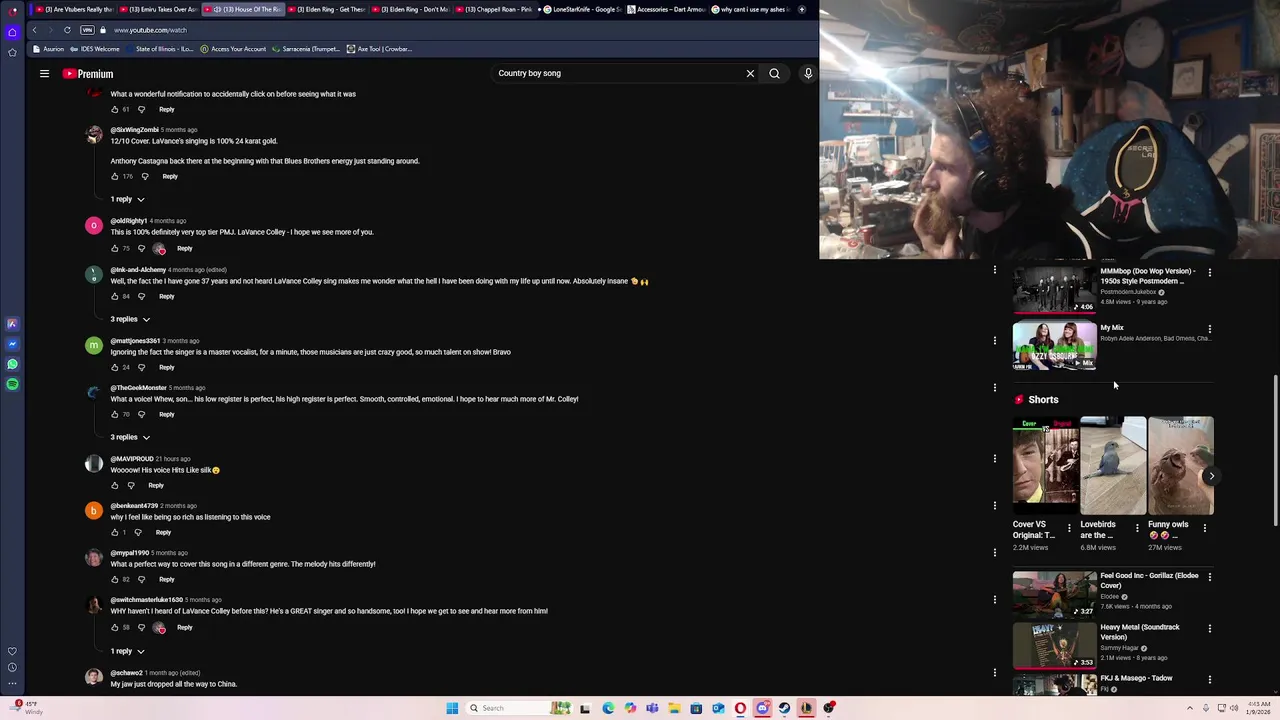
Task: Switch to the 'Accessories – Dart Armour' tab
Action: click(x=667, y=9)
